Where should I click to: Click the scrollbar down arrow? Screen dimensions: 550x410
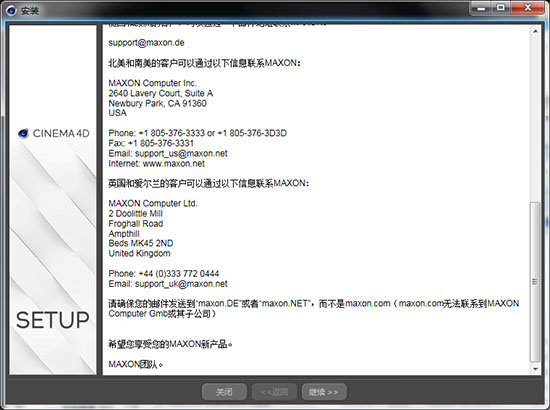535,369
